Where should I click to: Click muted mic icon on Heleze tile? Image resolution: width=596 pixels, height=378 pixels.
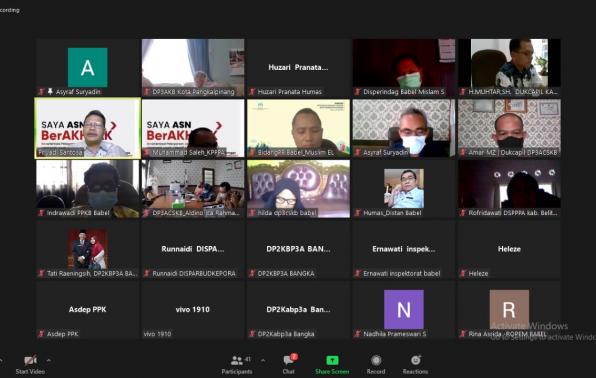click(x=463, y=273)
